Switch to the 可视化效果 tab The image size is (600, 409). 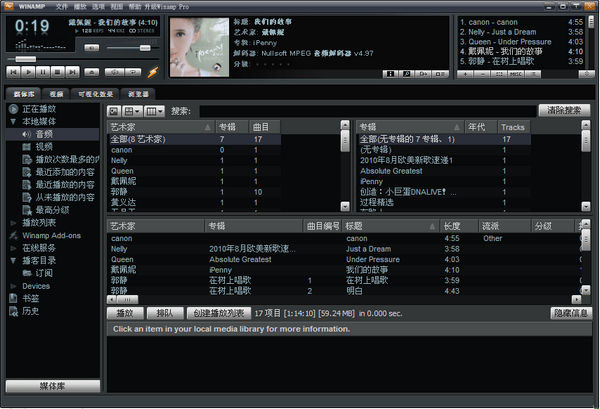(x=95, y=94)
